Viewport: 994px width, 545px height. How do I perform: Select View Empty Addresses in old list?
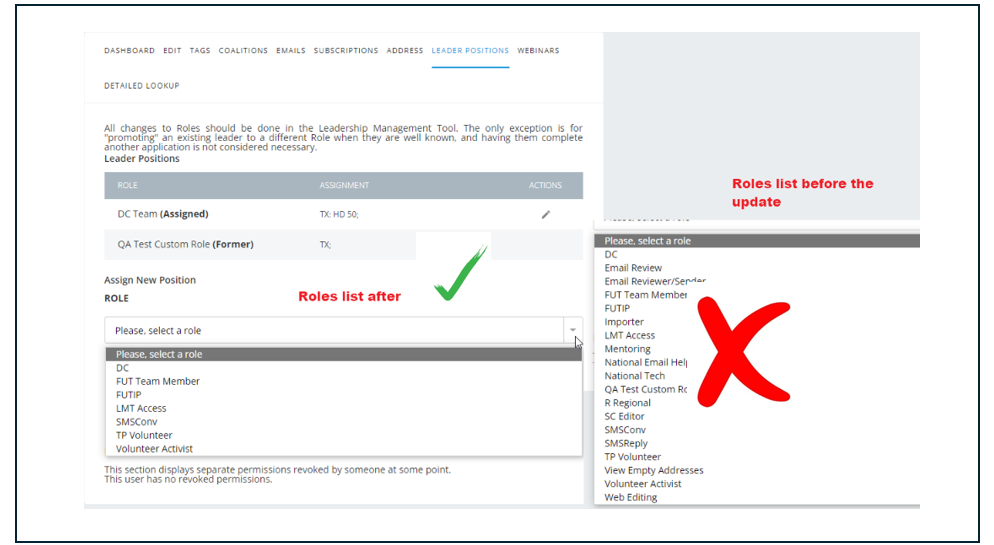pos(654,470)
